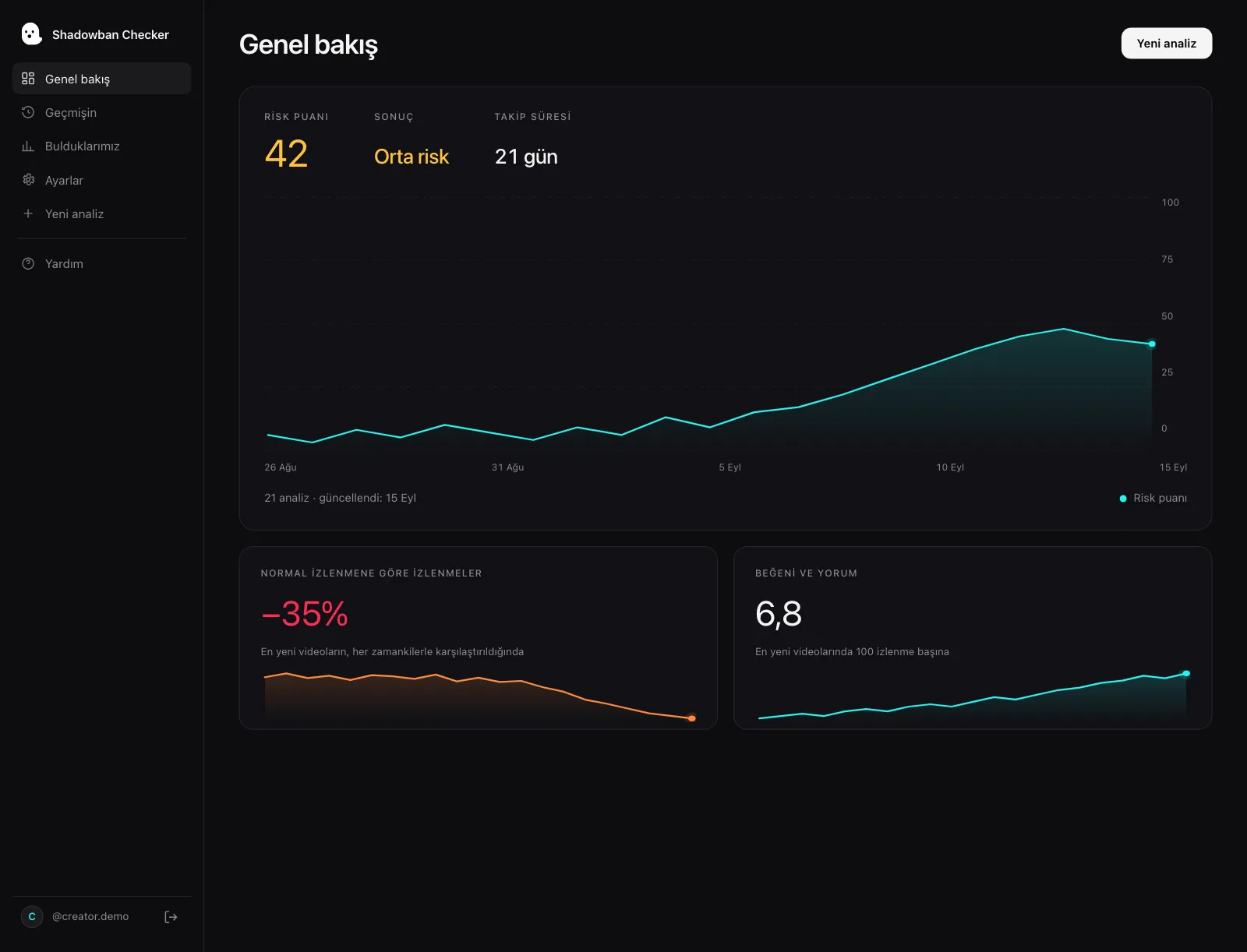Click the plus icon beside Yeni analiz
The height and width of the screenshot is (952, 1247).
pyautogui.click(x=28, y=213)
